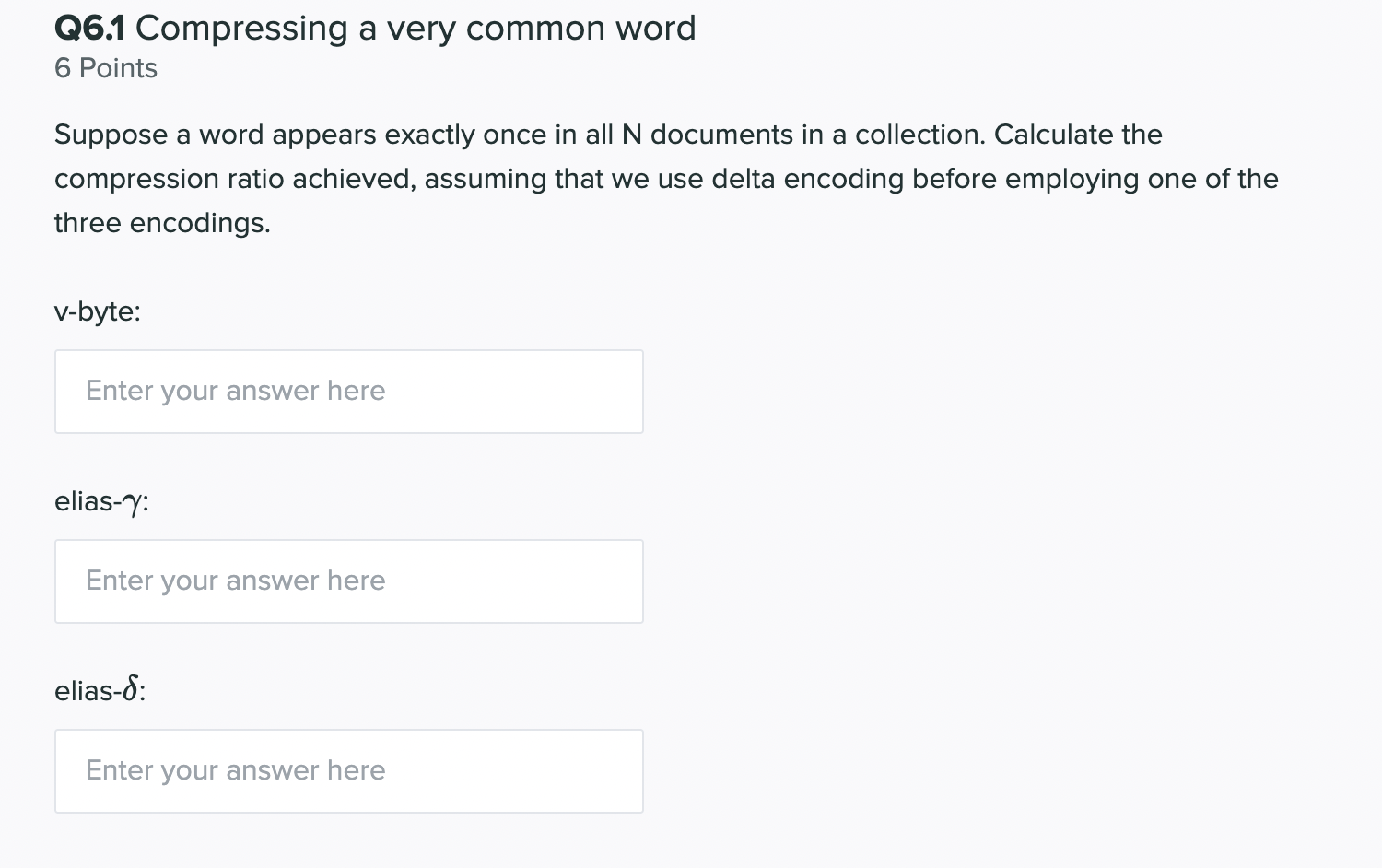Click the "elias-" text of the delta label

click(88, 691)
